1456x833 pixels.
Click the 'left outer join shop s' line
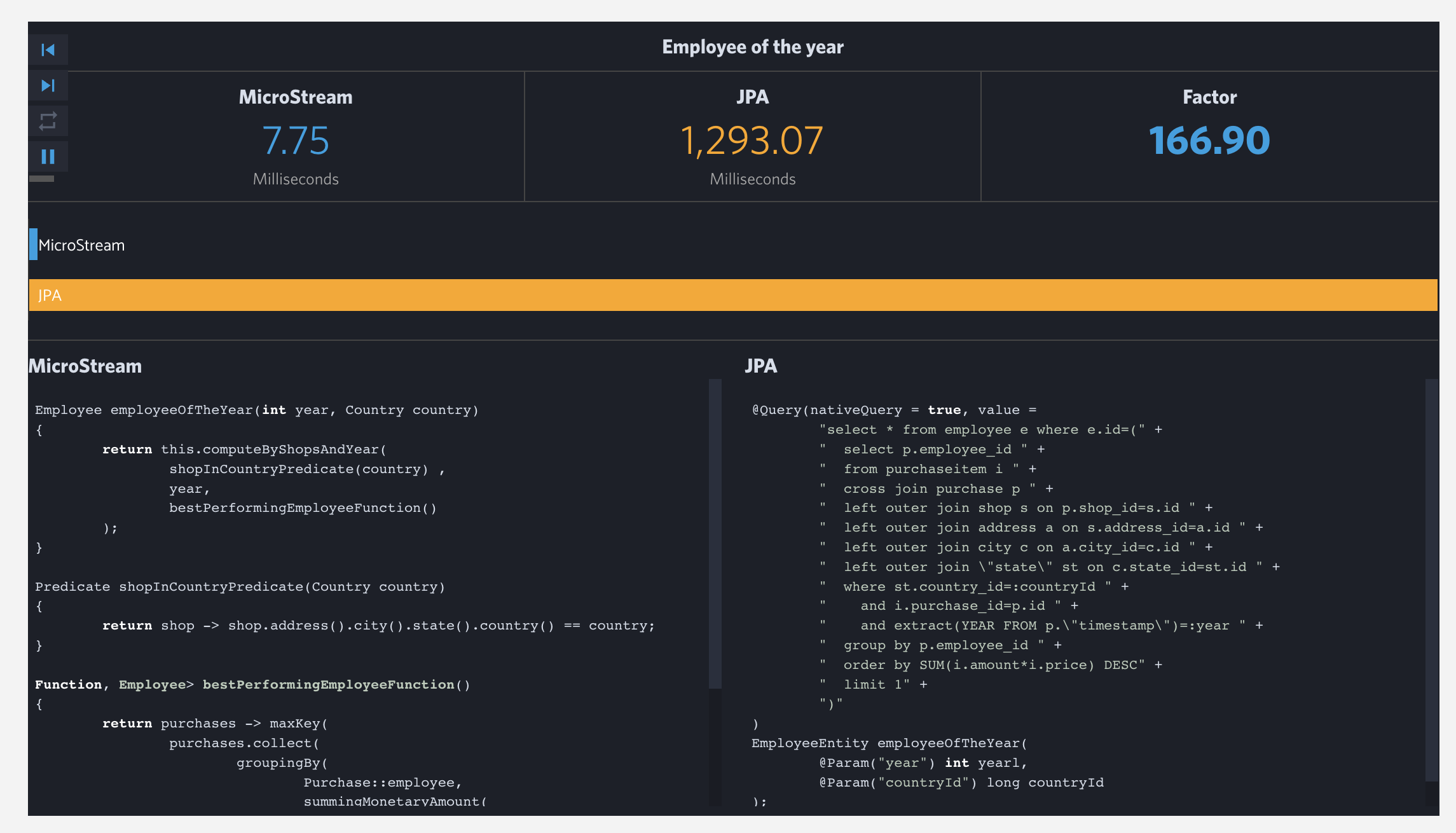(1016, 508)
